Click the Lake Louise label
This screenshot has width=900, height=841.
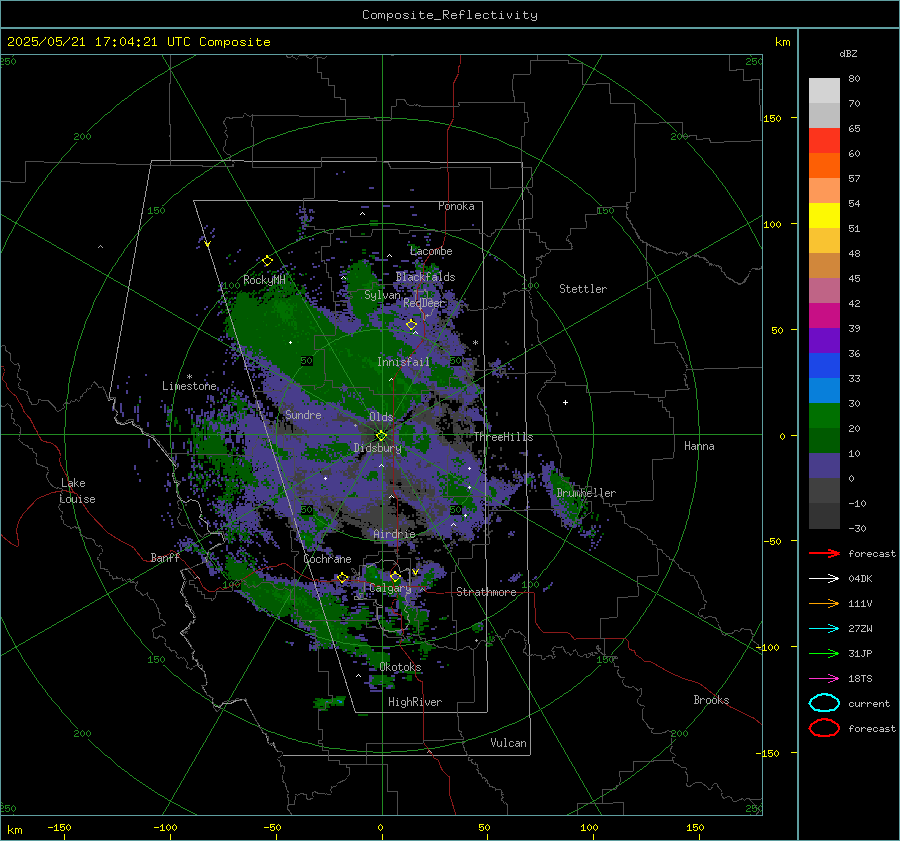(77, 491)
